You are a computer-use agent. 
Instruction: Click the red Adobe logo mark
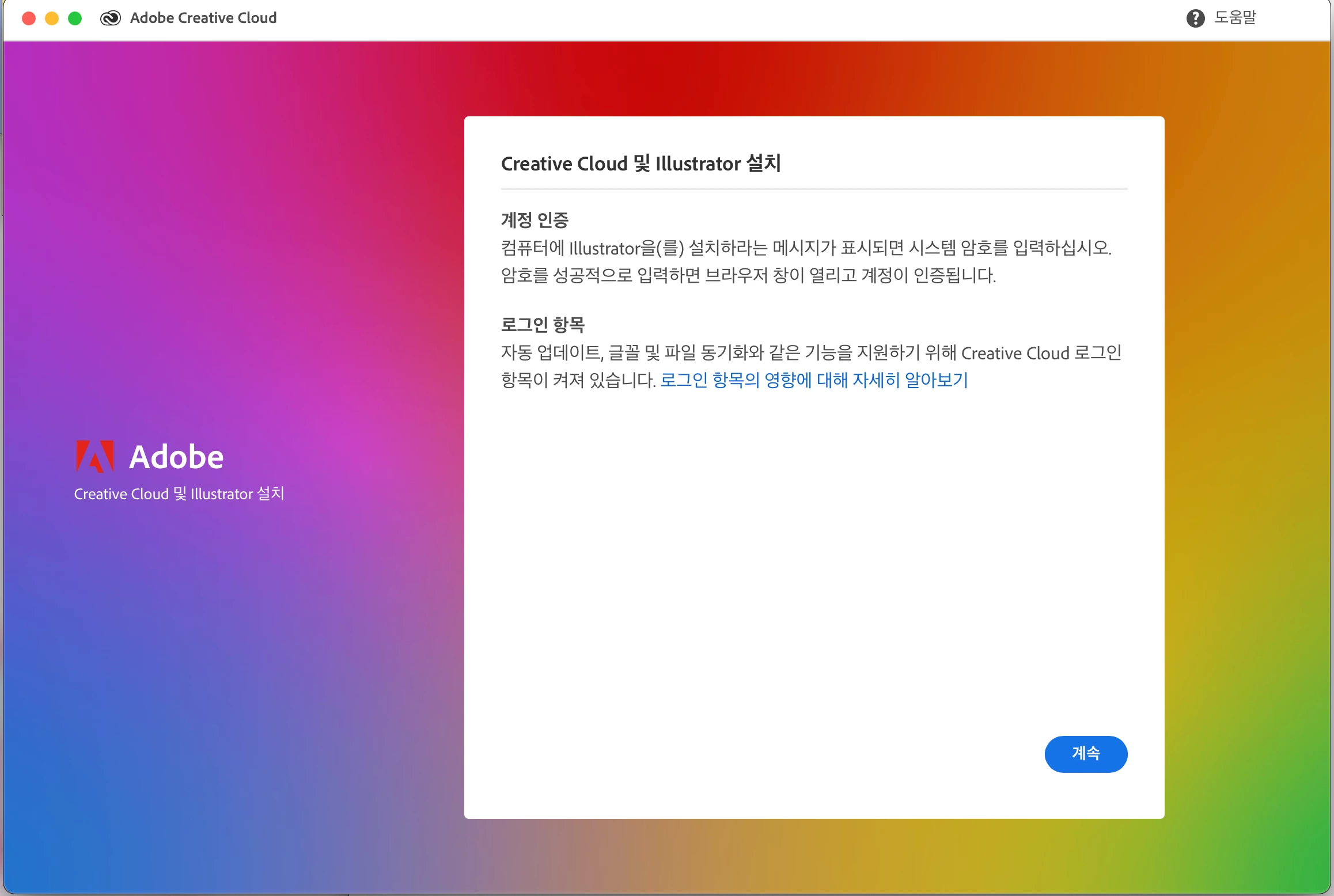click(x=95, y=457)
